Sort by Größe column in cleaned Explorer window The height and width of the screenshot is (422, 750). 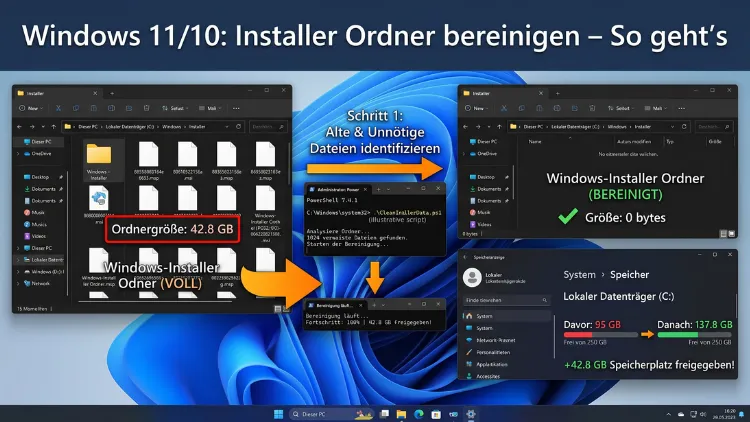(x=715, y=142)
